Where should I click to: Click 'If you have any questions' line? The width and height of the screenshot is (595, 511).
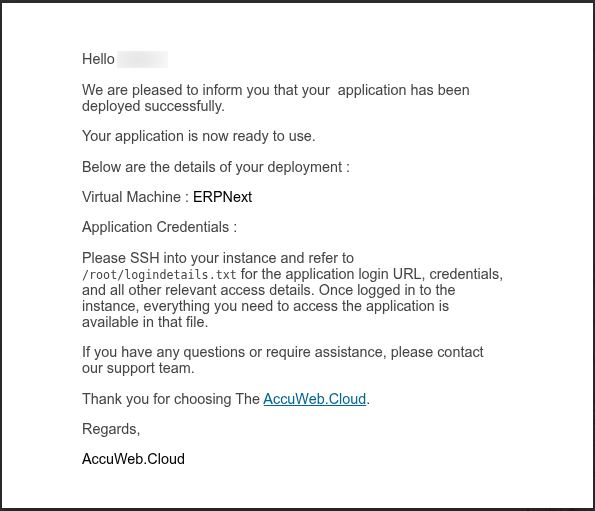[x=283, y=352]
